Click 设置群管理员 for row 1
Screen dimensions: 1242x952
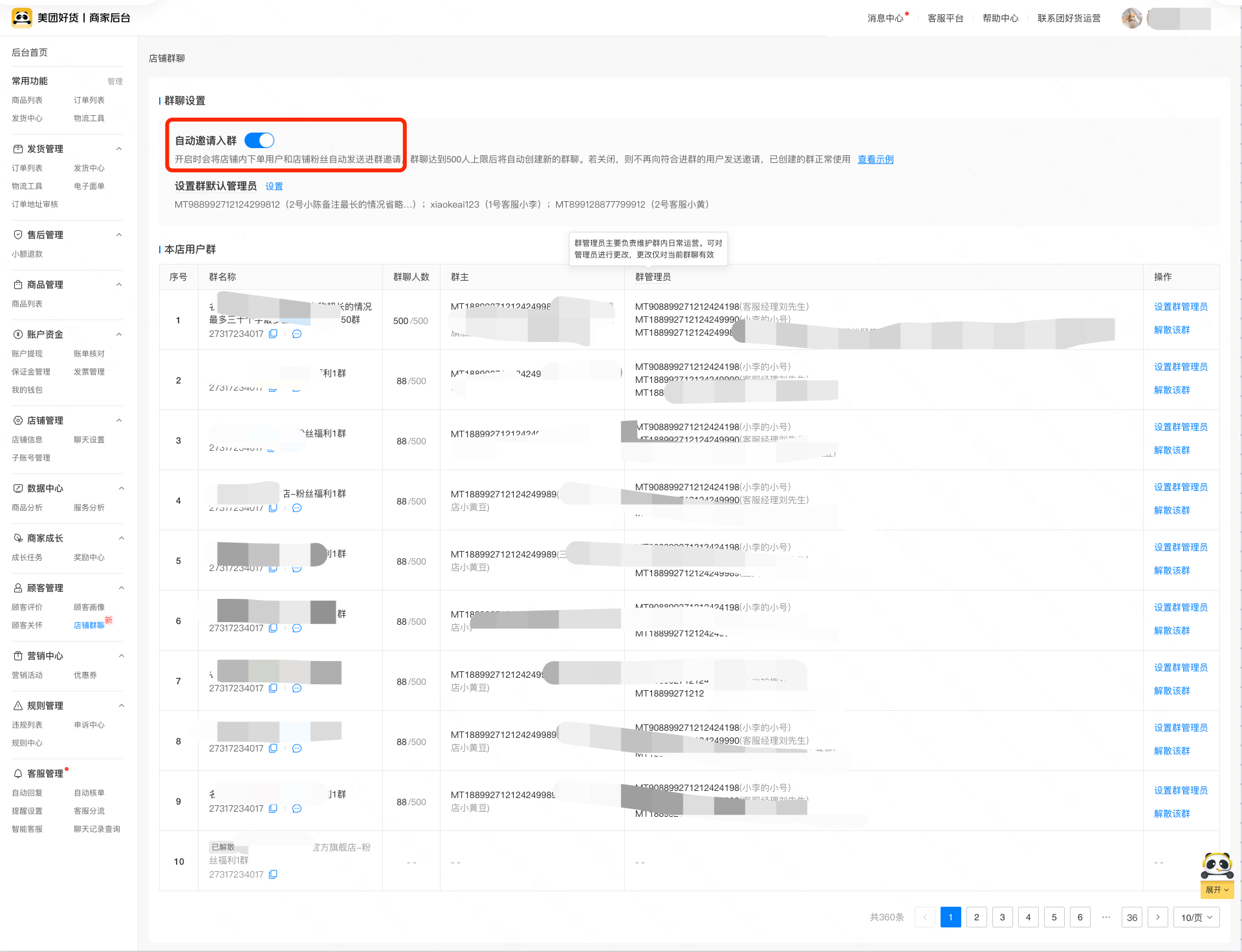[1181, 307]
